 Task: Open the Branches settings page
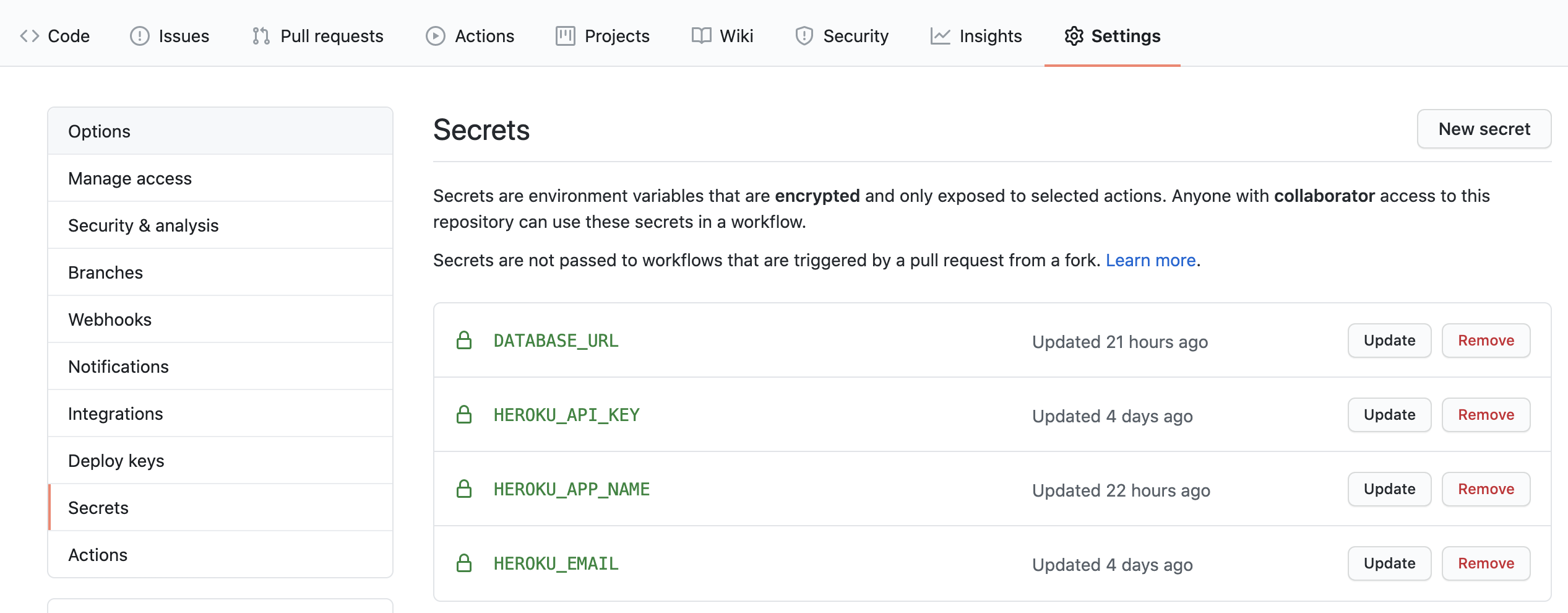(105, 272)
